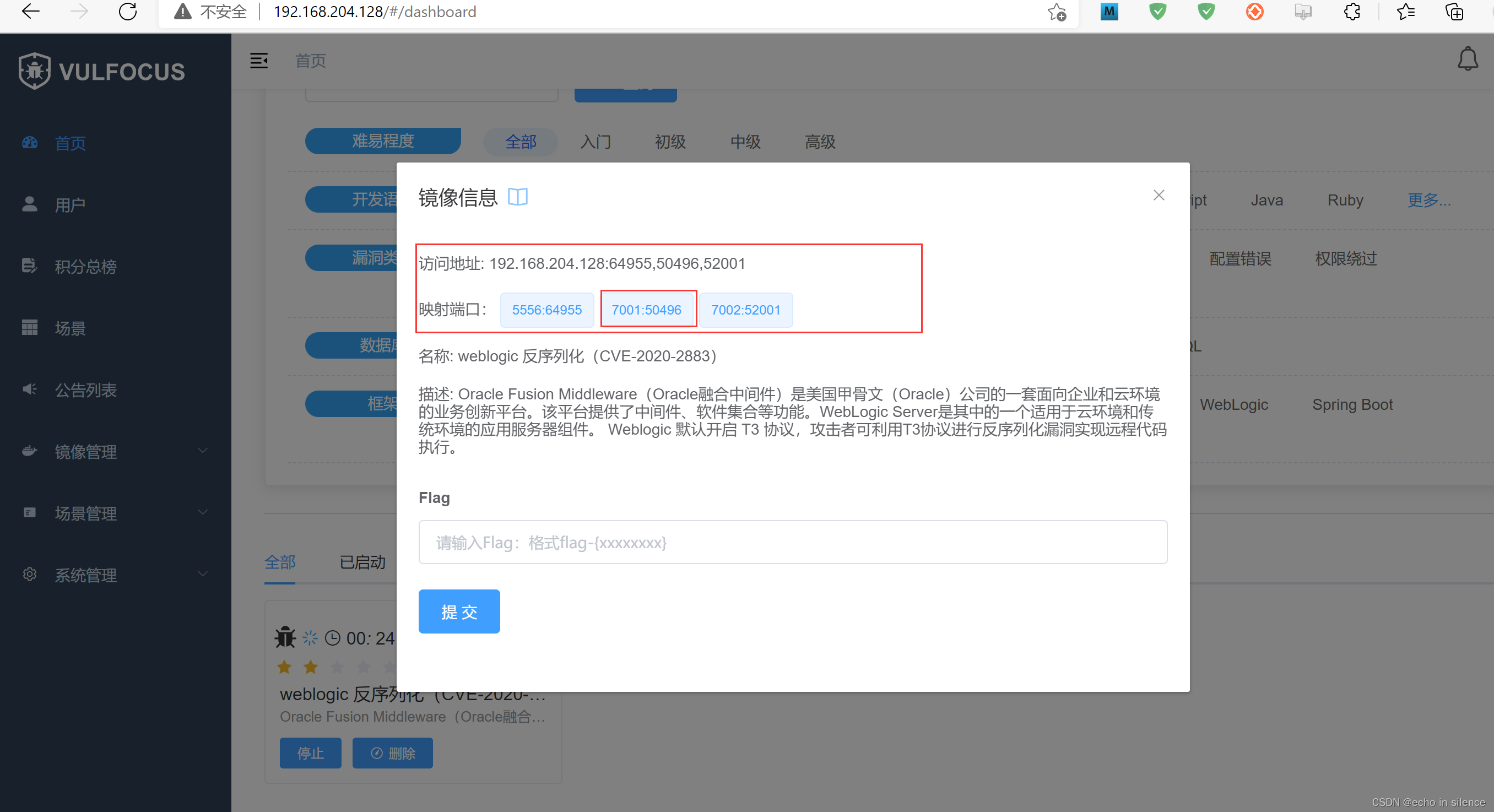Viewport: 1494px width, 812px height.
Task: Show more languages via 更多...
Action: click(x=1429, y=200)
